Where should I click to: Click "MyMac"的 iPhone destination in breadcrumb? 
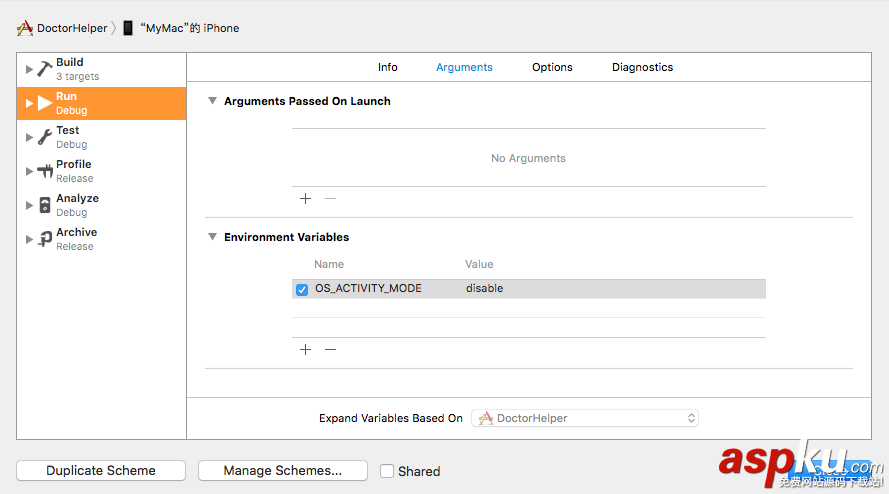tap(189, 28)
